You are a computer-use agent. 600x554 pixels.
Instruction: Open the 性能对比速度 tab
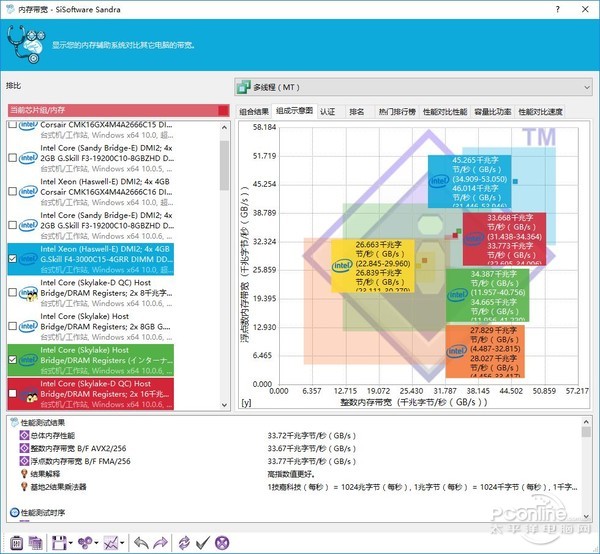[x=540, y=112]
